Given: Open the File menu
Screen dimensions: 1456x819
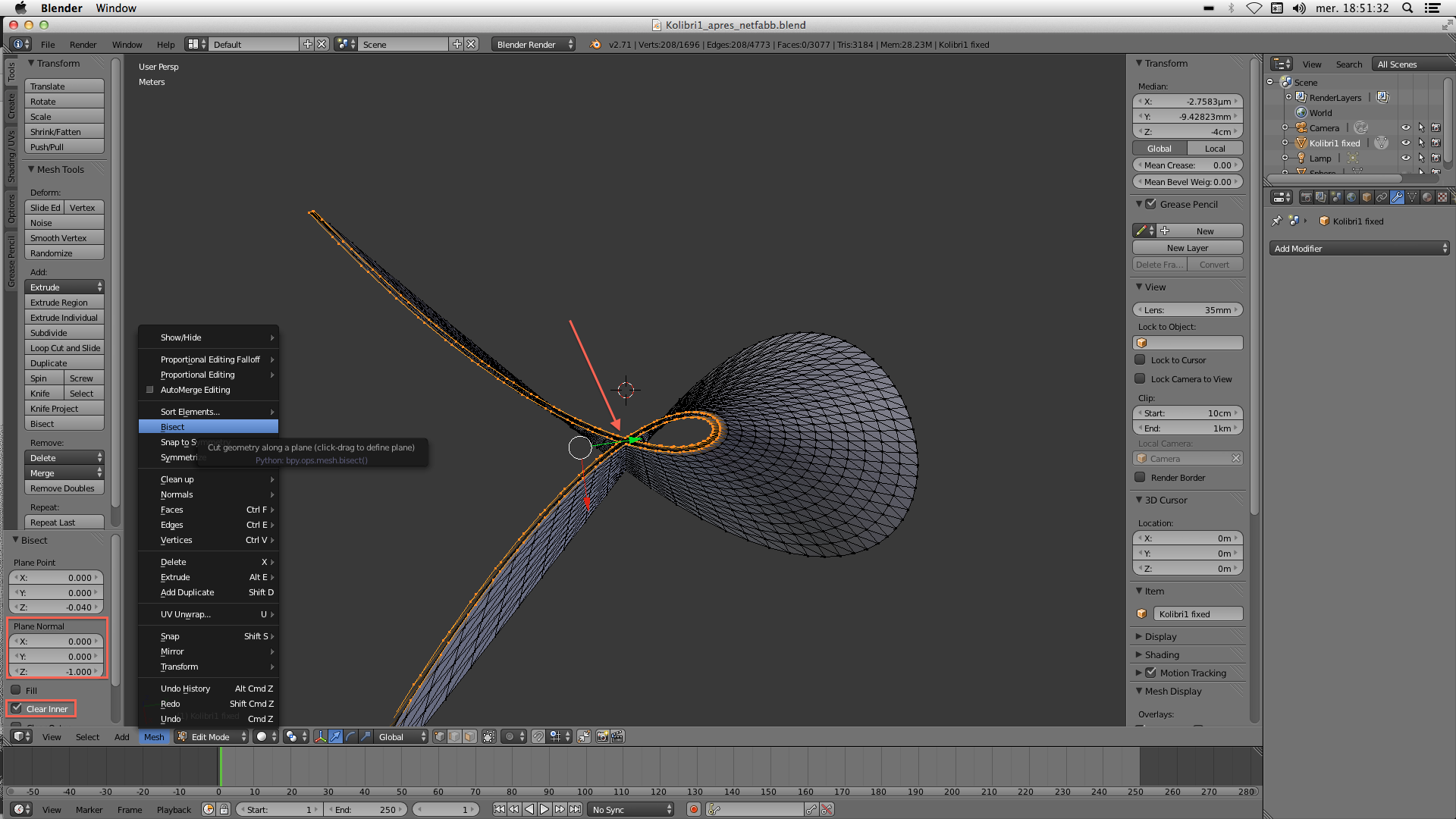Looking at the screenshot, I should [48, 44].
